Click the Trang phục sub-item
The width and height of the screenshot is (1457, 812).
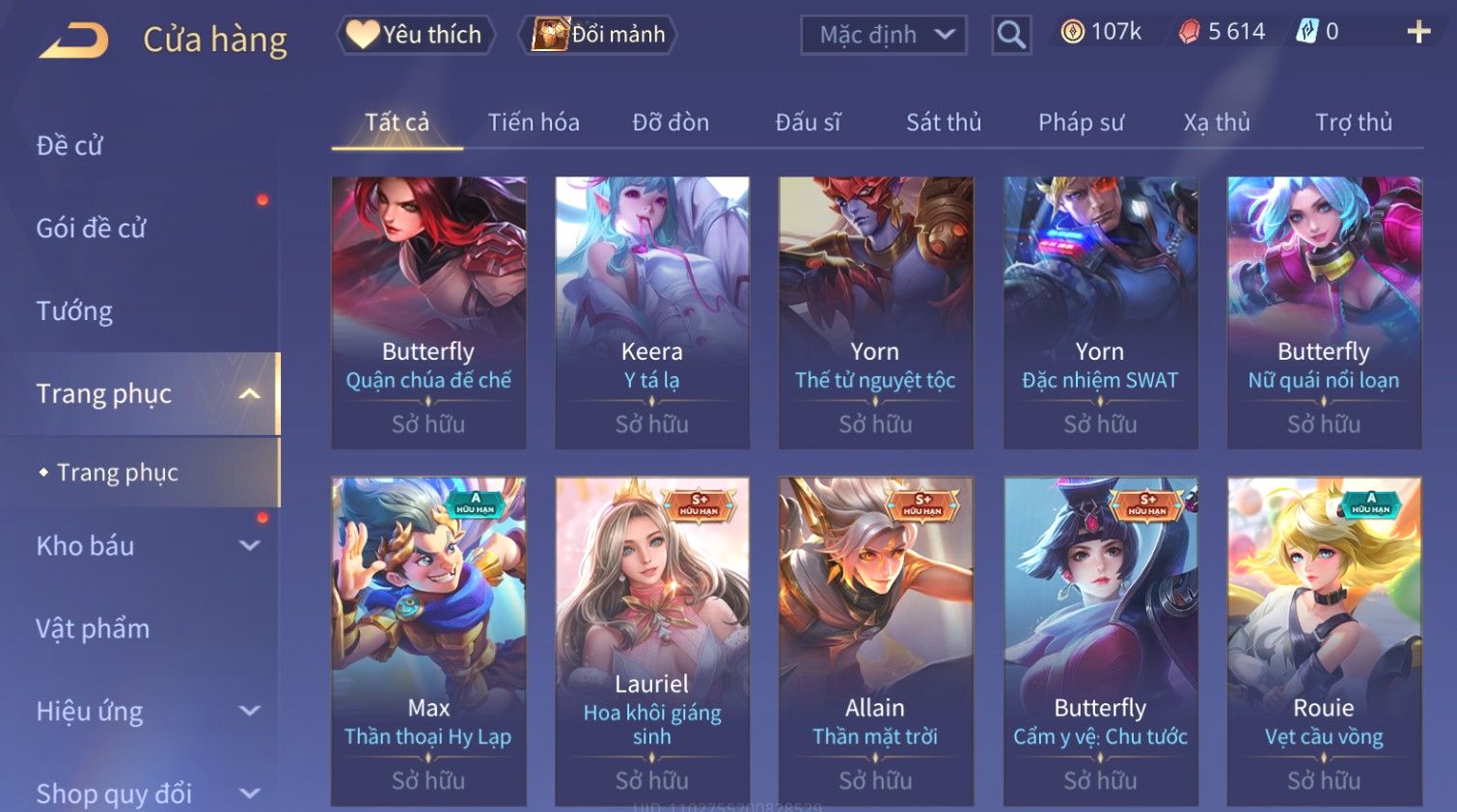coord(118,473)
